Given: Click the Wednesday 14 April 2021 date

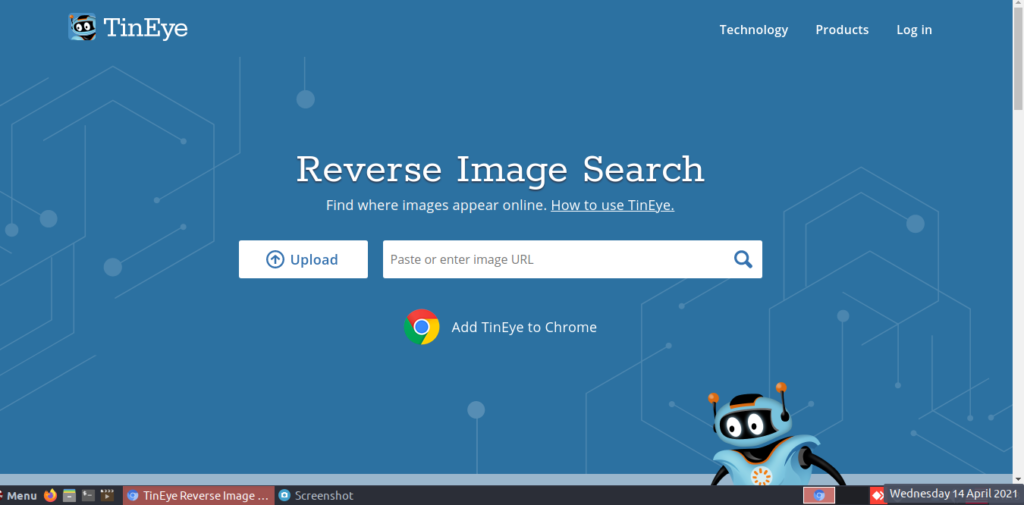Looking at the screenshot, I should (x=953, y=493).
